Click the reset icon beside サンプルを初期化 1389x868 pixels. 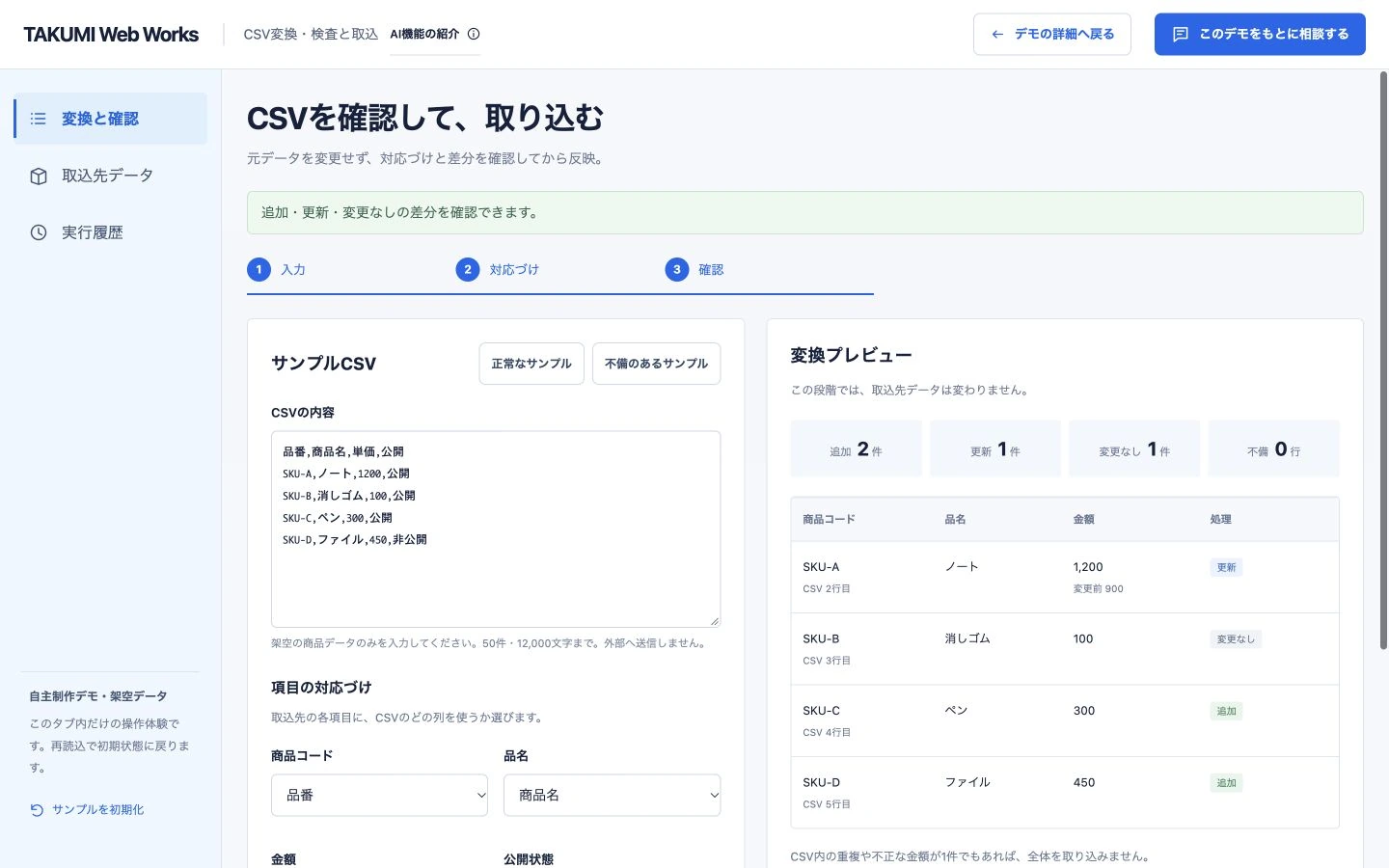(37, 810)
